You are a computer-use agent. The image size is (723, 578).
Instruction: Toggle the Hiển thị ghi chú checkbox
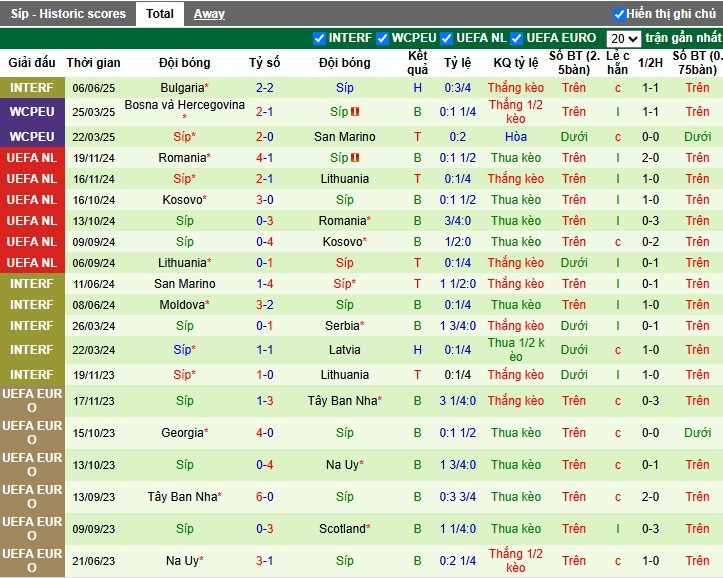pos(619,14)
